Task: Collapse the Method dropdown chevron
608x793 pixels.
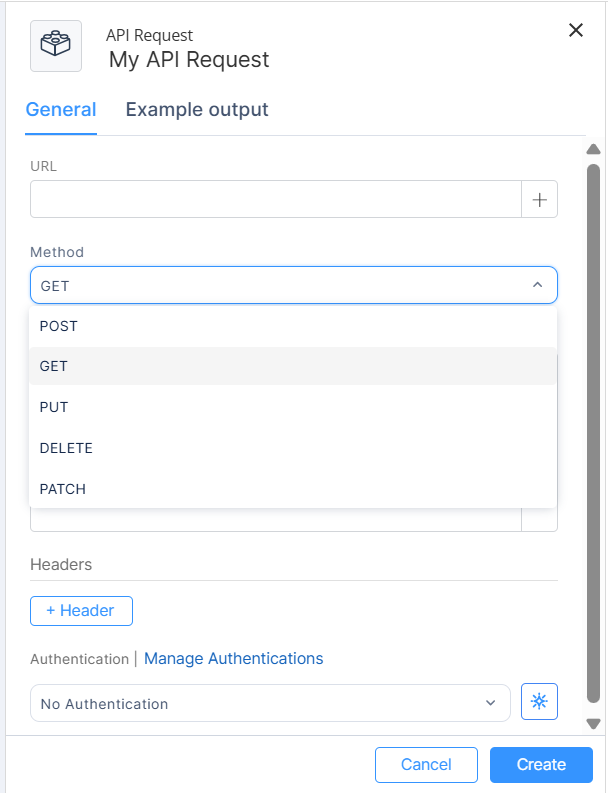Action: [537, 285]
